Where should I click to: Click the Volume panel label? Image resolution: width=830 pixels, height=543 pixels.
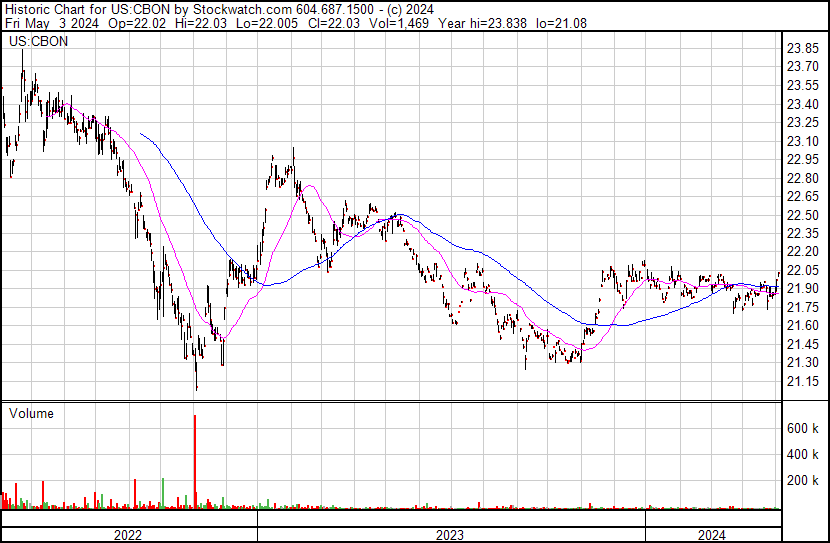click(30, 413)
